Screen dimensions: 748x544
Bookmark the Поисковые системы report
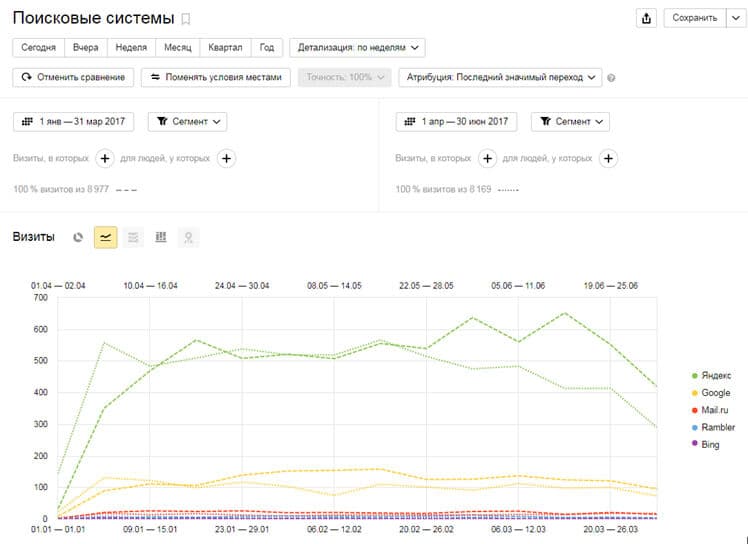pos(186,19)
